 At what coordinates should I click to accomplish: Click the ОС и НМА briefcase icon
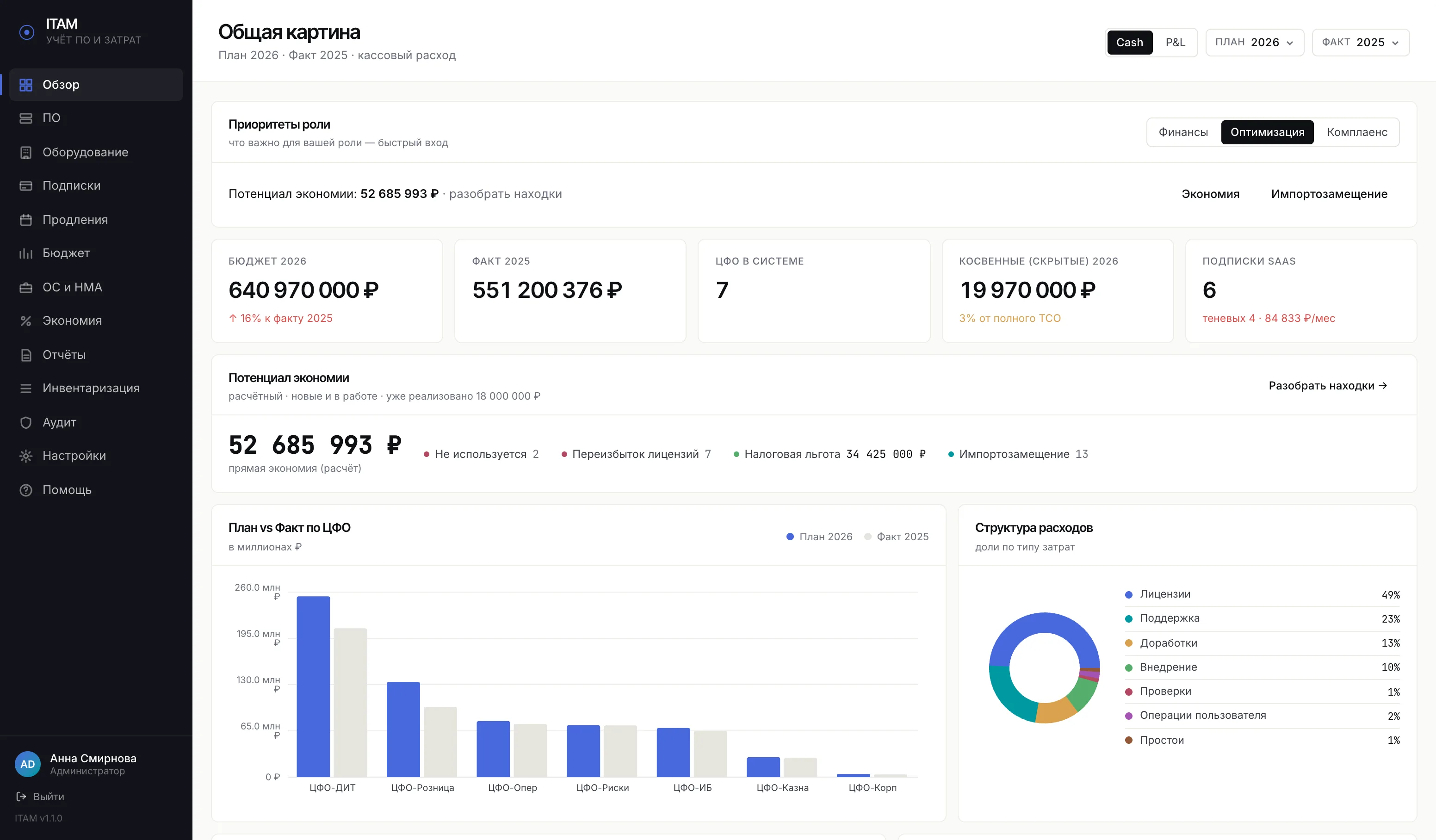[x=25, y=287]
